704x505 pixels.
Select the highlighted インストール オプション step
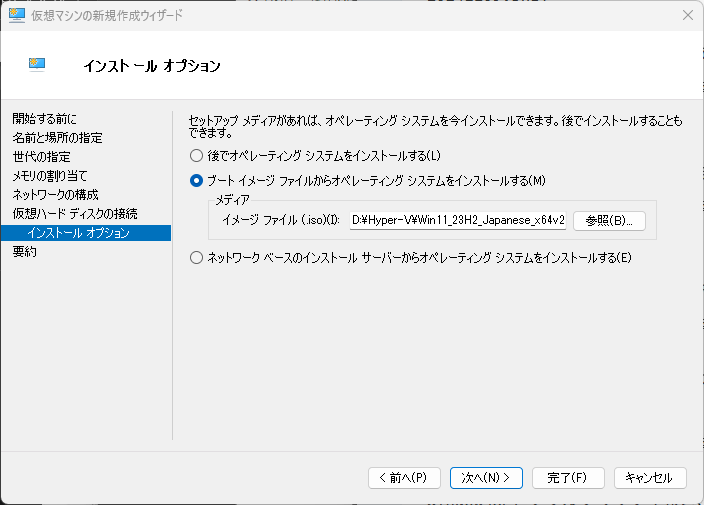pyautogui.click(x=86, y=233)
